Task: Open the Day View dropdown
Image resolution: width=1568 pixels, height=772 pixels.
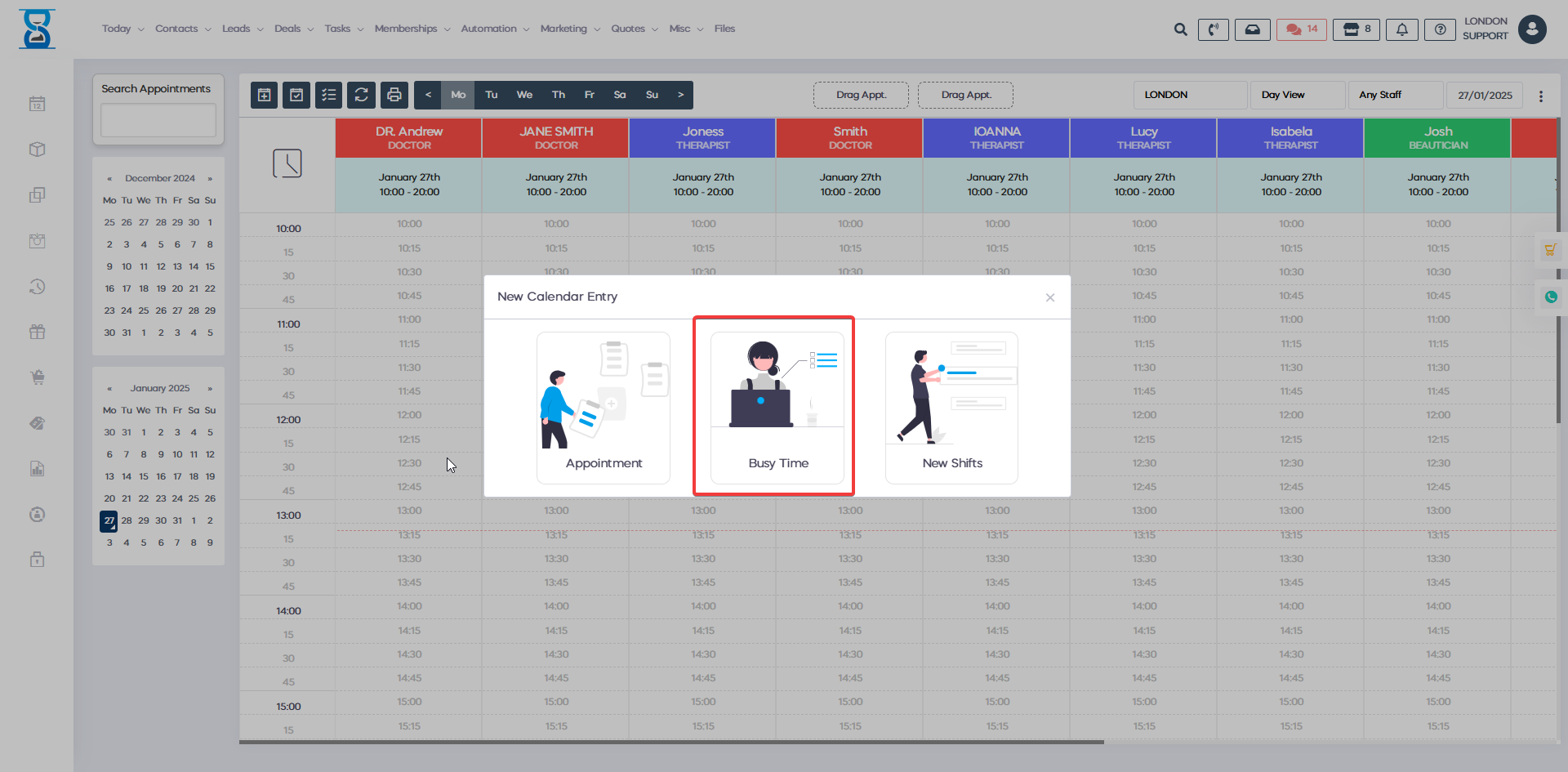Action: pyautogui.click(x=1297, y=95)
